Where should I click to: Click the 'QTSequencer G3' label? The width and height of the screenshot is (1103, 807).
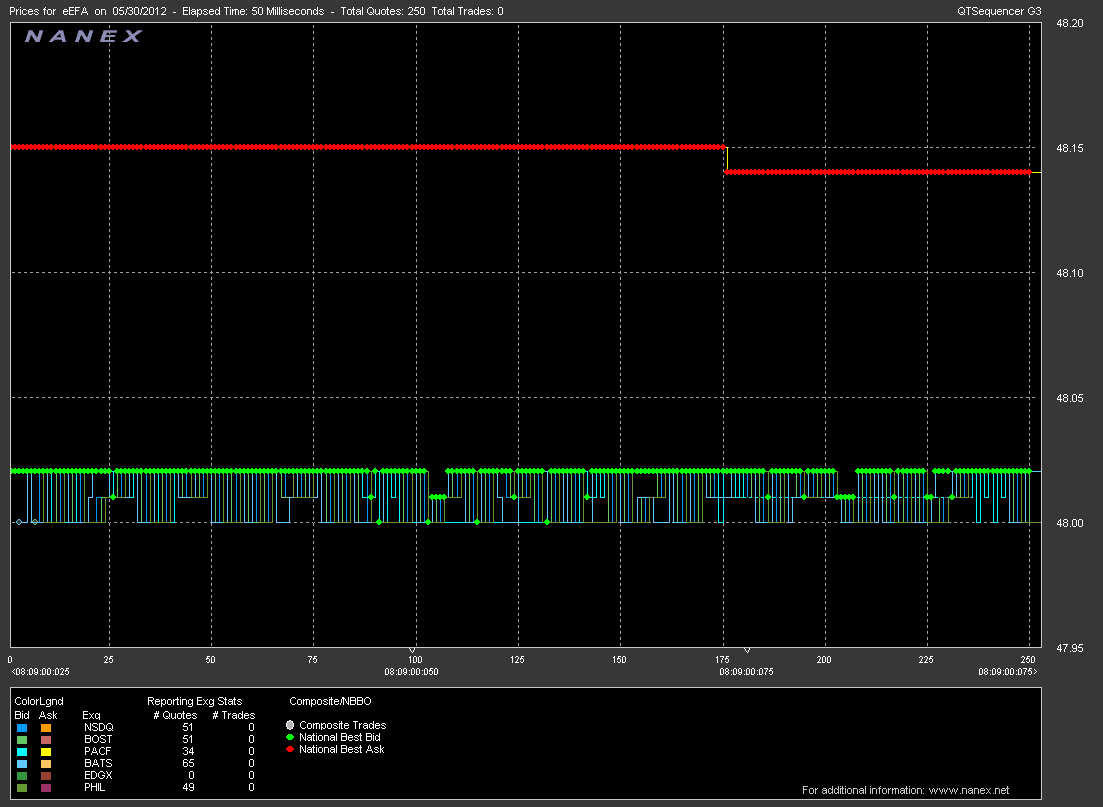(x=999, y=11)
